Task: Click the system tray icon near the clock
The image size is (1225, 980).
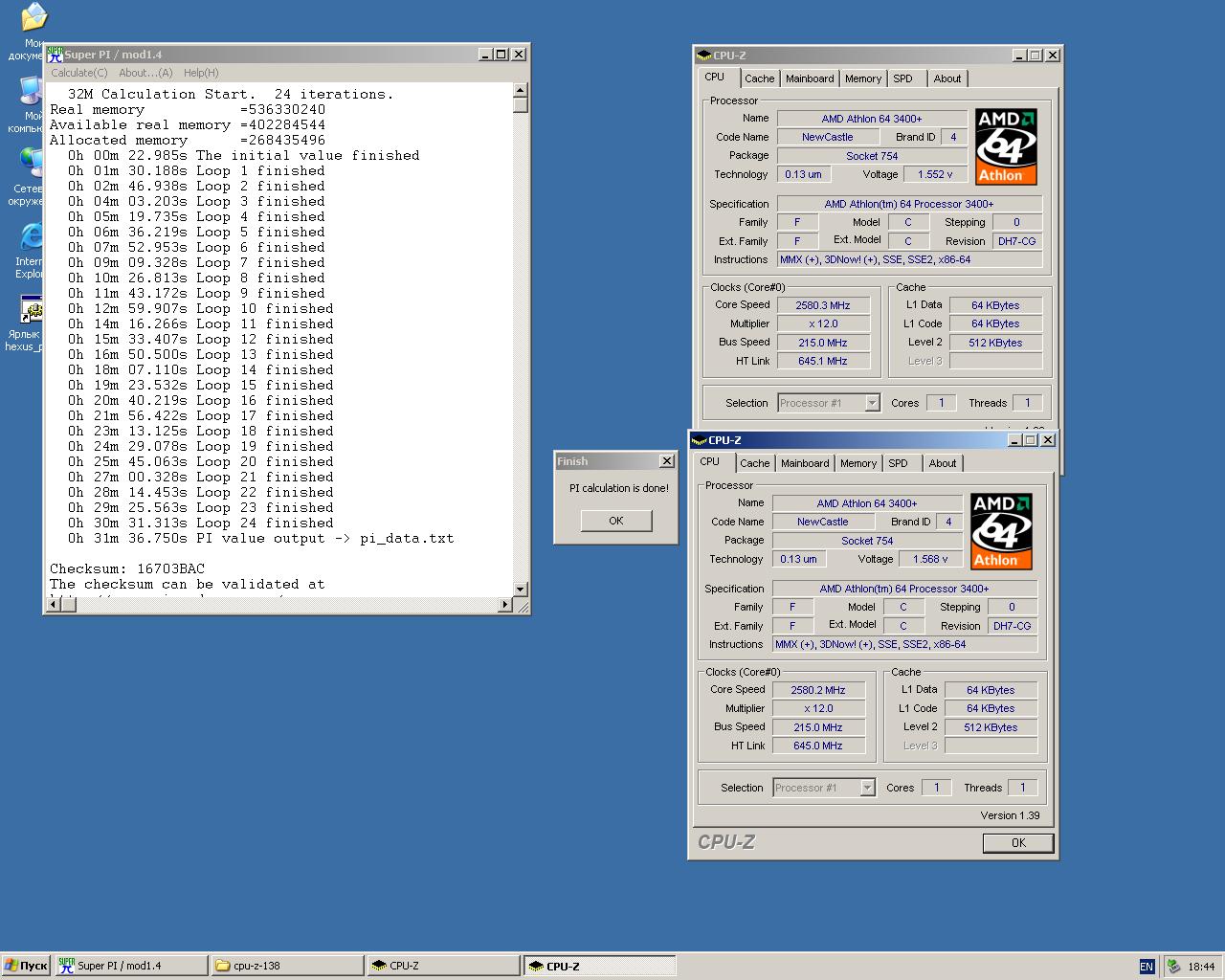Action: click(1173, 967)
